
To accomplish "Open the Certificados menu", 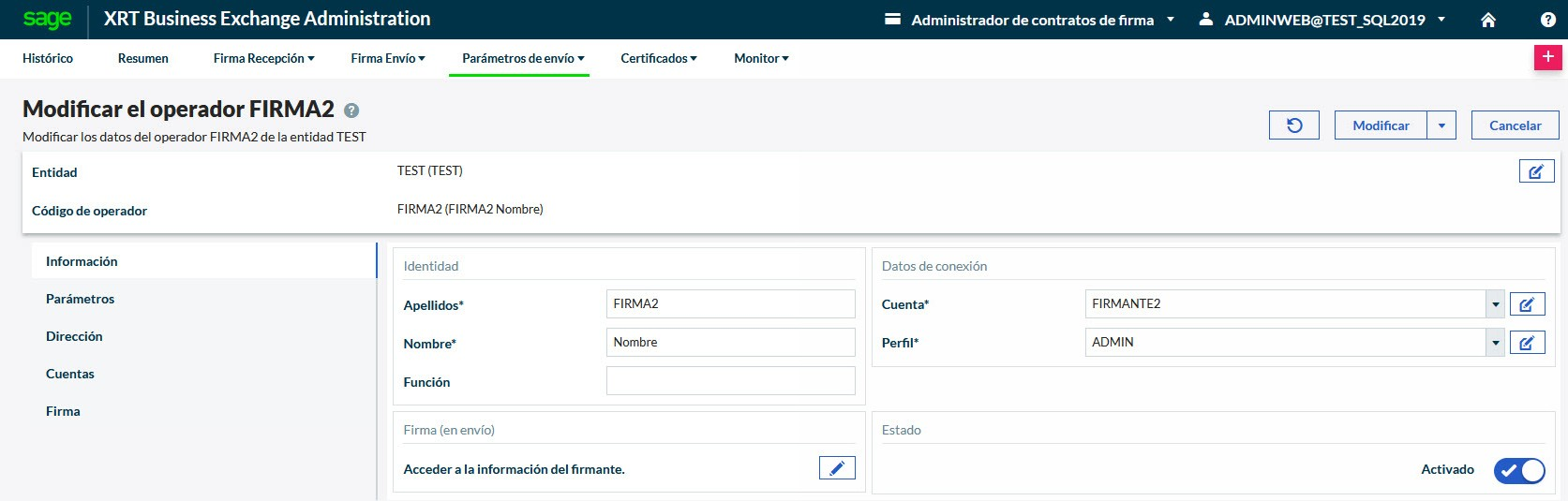I will (x=658, y=58).
